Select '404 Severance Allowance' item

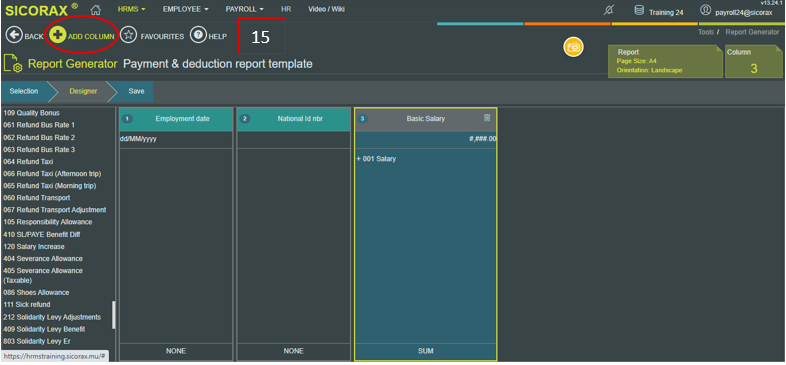(43, 259)
